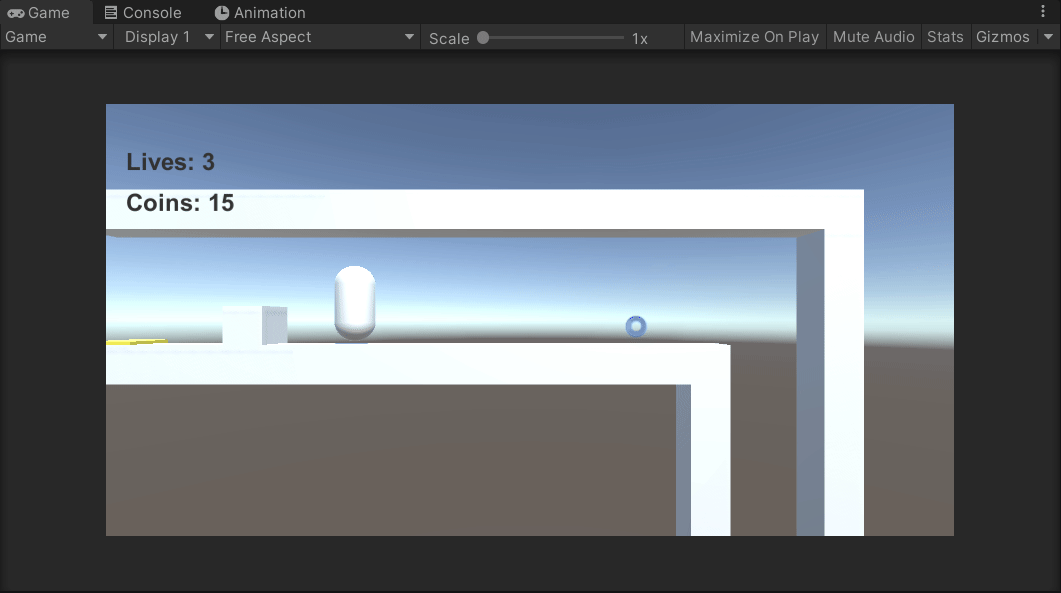Toggle Gizmos display
1061x593 pixels.
(x=1003, y=37)
